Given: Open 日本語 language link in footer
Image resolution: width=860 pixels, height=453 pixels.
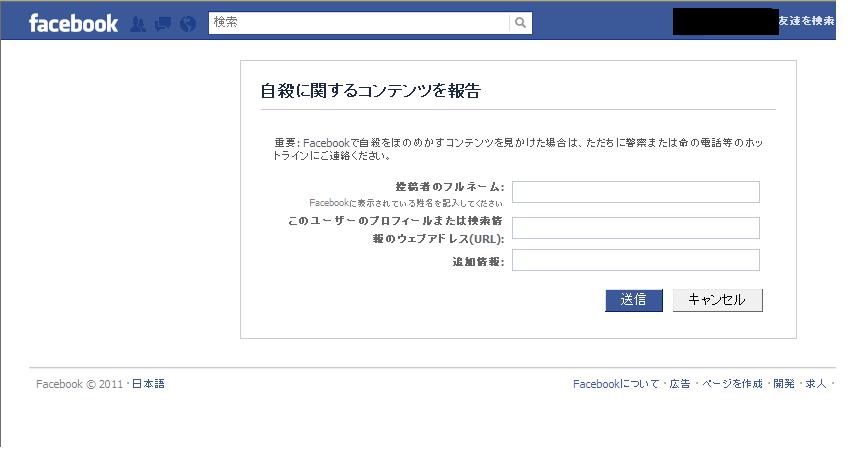Looking at the screenshot, I should pos(148,384).
